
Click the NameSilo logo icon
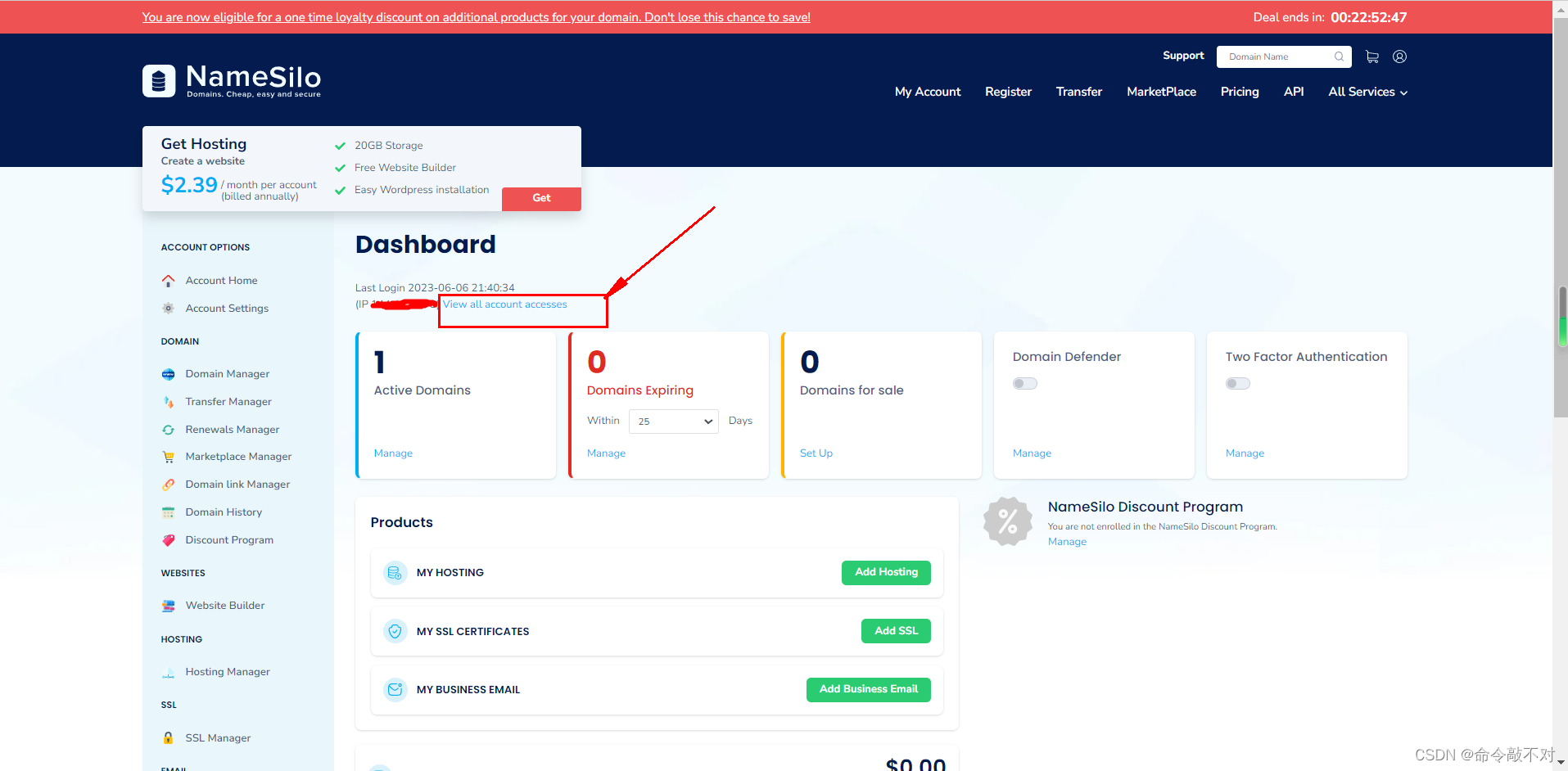(159, 81)
